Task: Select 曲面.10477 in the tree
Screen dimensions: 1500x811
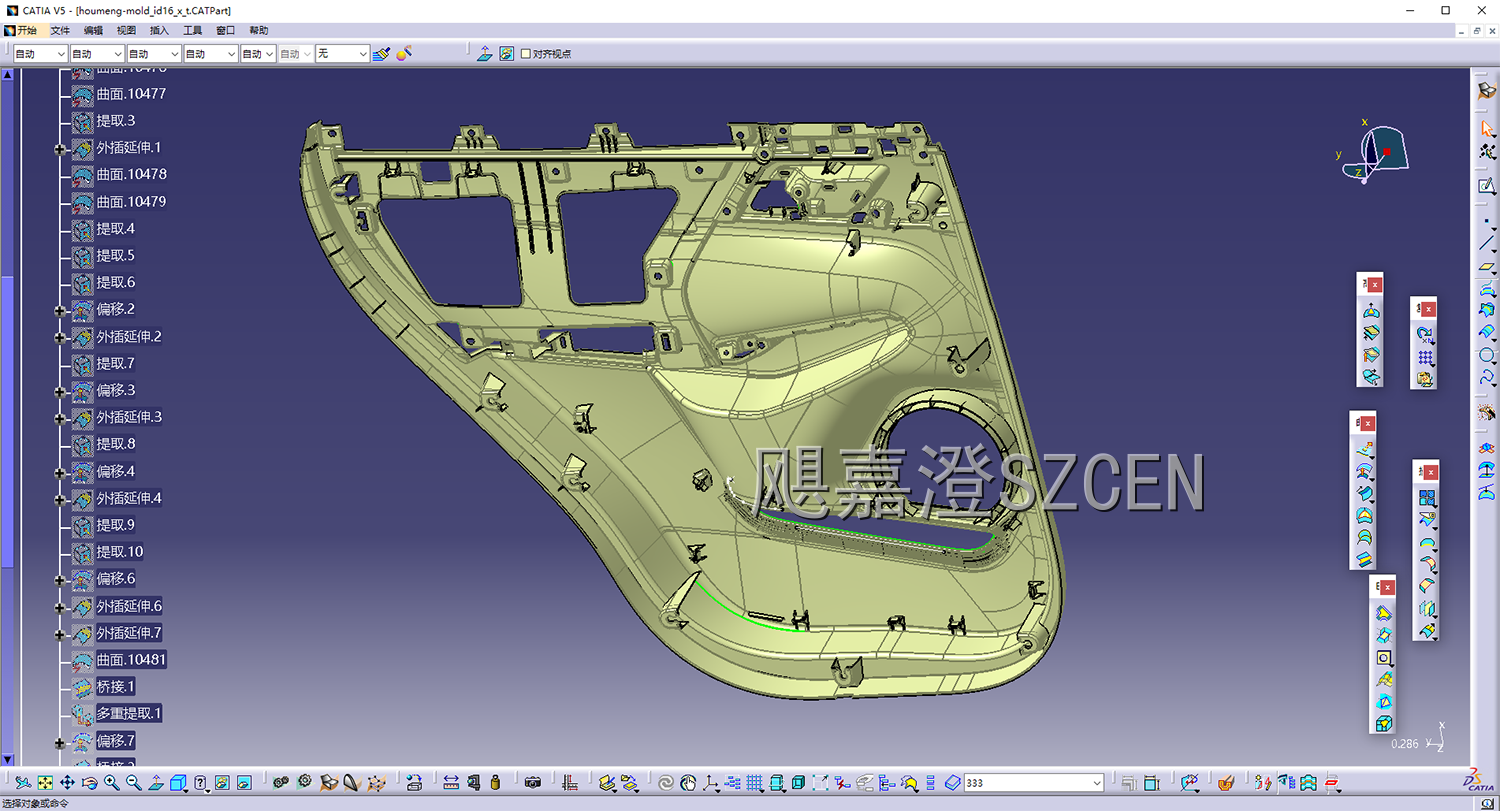Action: pos(131,94)
